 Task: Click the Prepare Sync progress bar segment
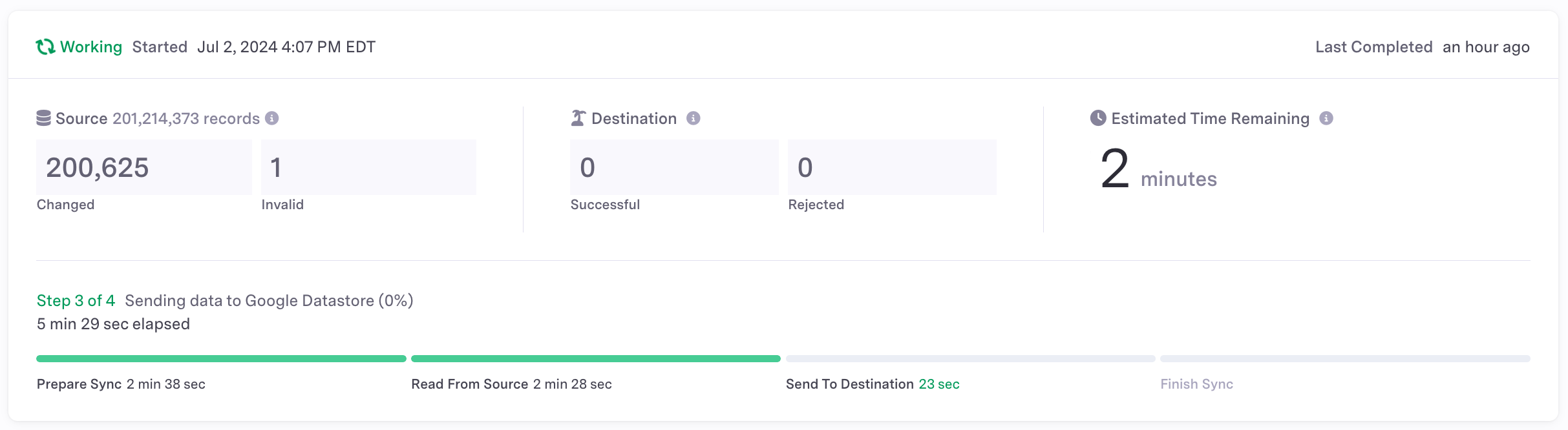221,358
